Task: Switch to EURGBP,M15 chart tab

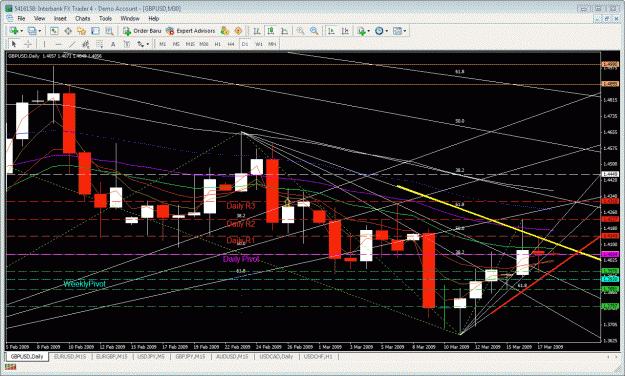Action: [112, 356]
